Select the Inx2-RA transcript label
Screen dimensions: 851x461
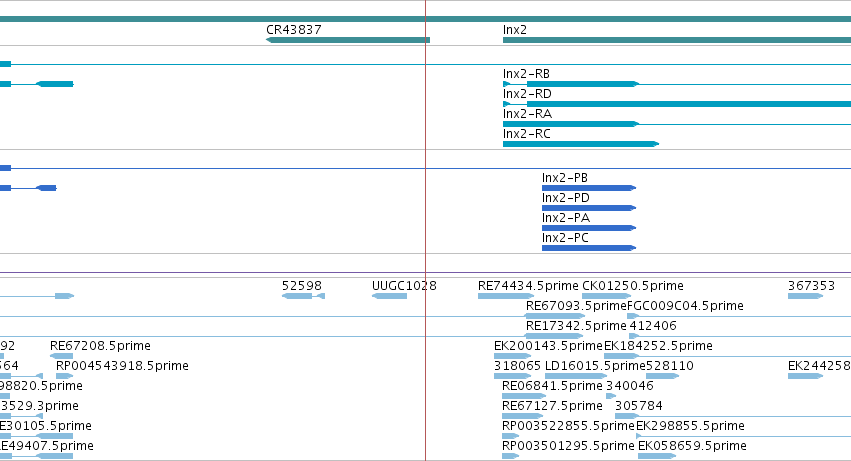click(x=527, y=114)
